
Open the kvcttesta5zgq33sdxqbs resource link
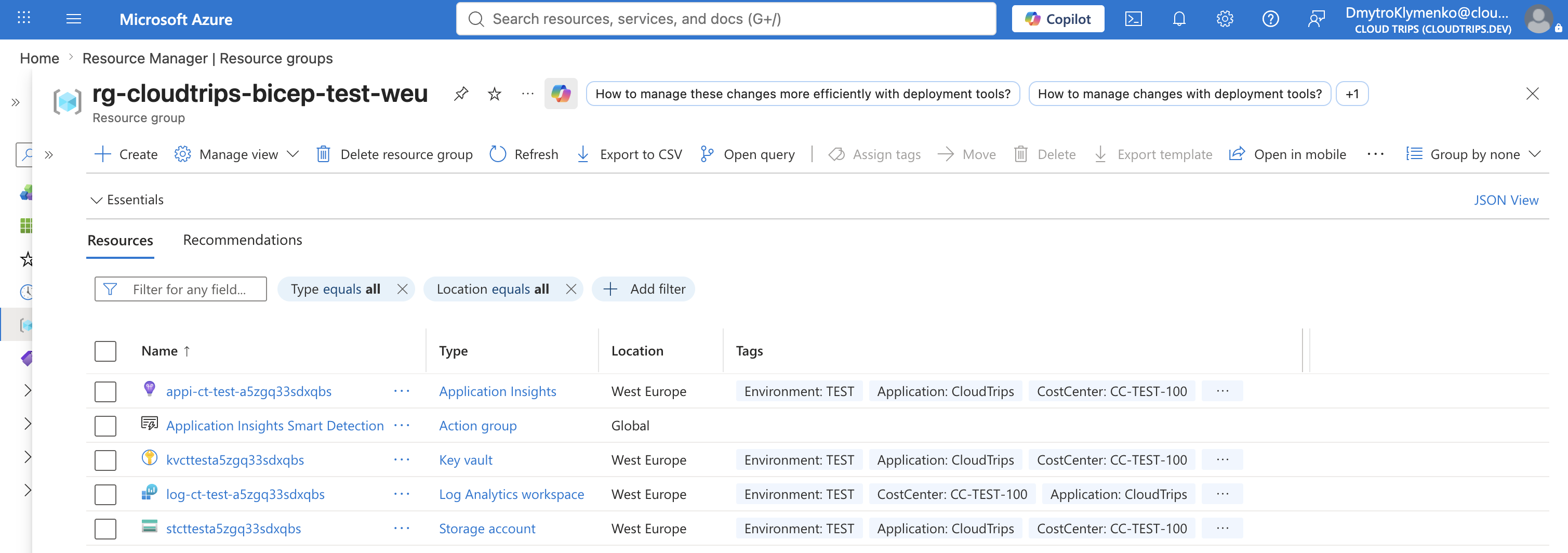click(x=235, y=460)
